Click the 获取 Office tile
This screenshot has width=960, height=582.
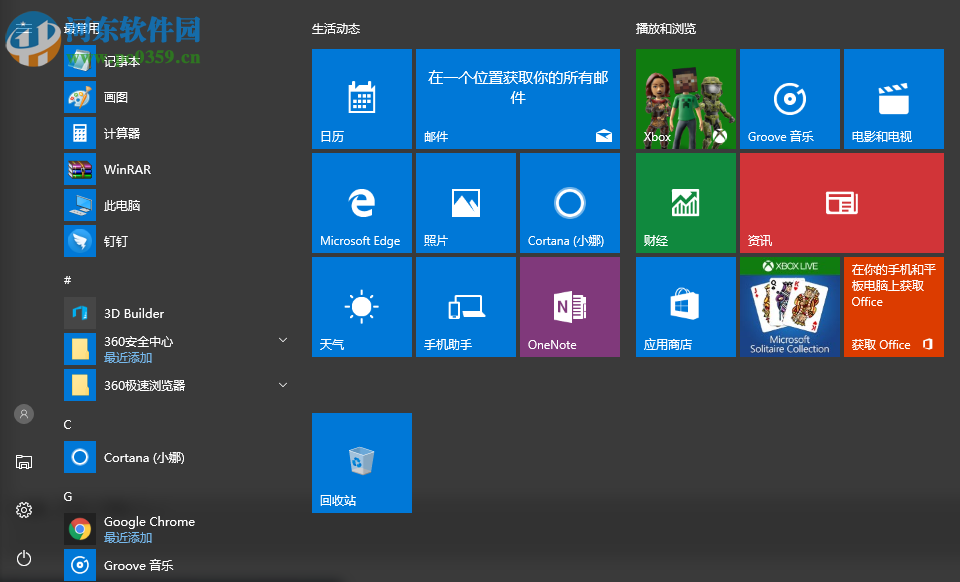(x=893, y=306)
